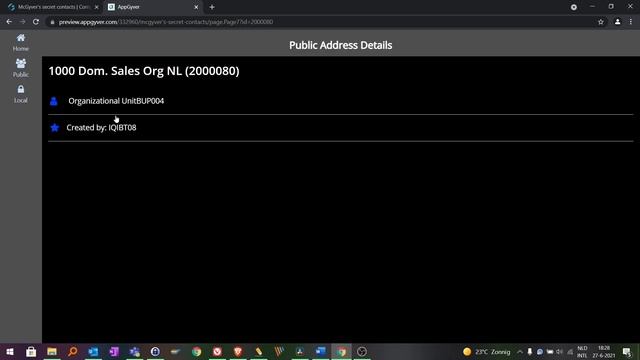Open Chrome's three-dot menu

631,22
